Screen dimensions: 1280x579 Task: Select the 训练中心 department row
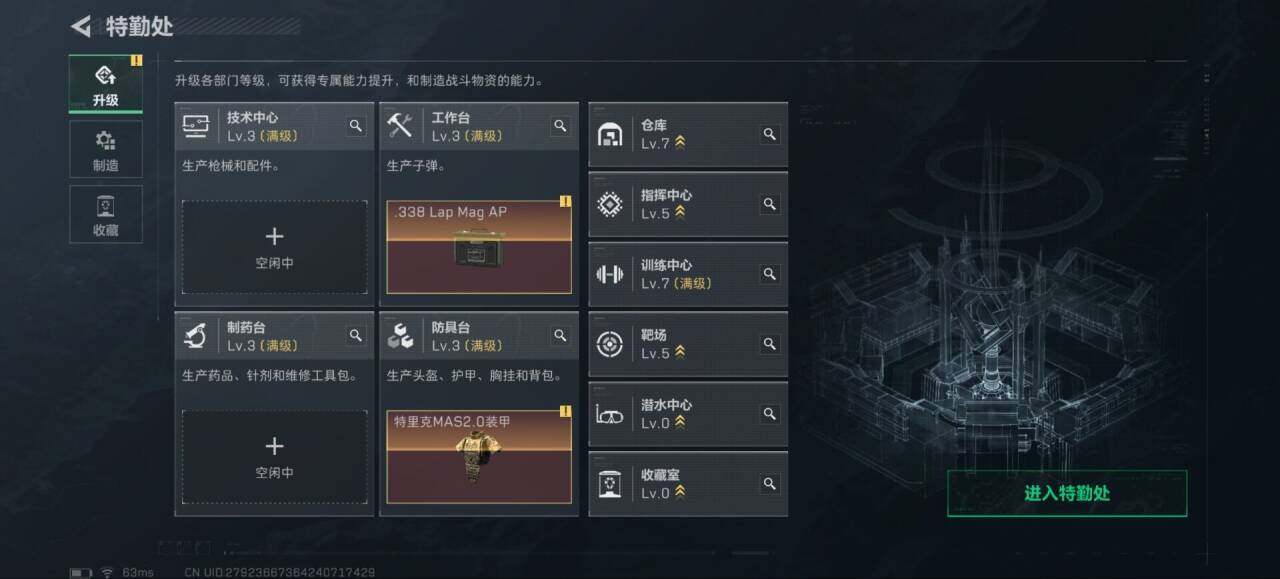(688, 274)
